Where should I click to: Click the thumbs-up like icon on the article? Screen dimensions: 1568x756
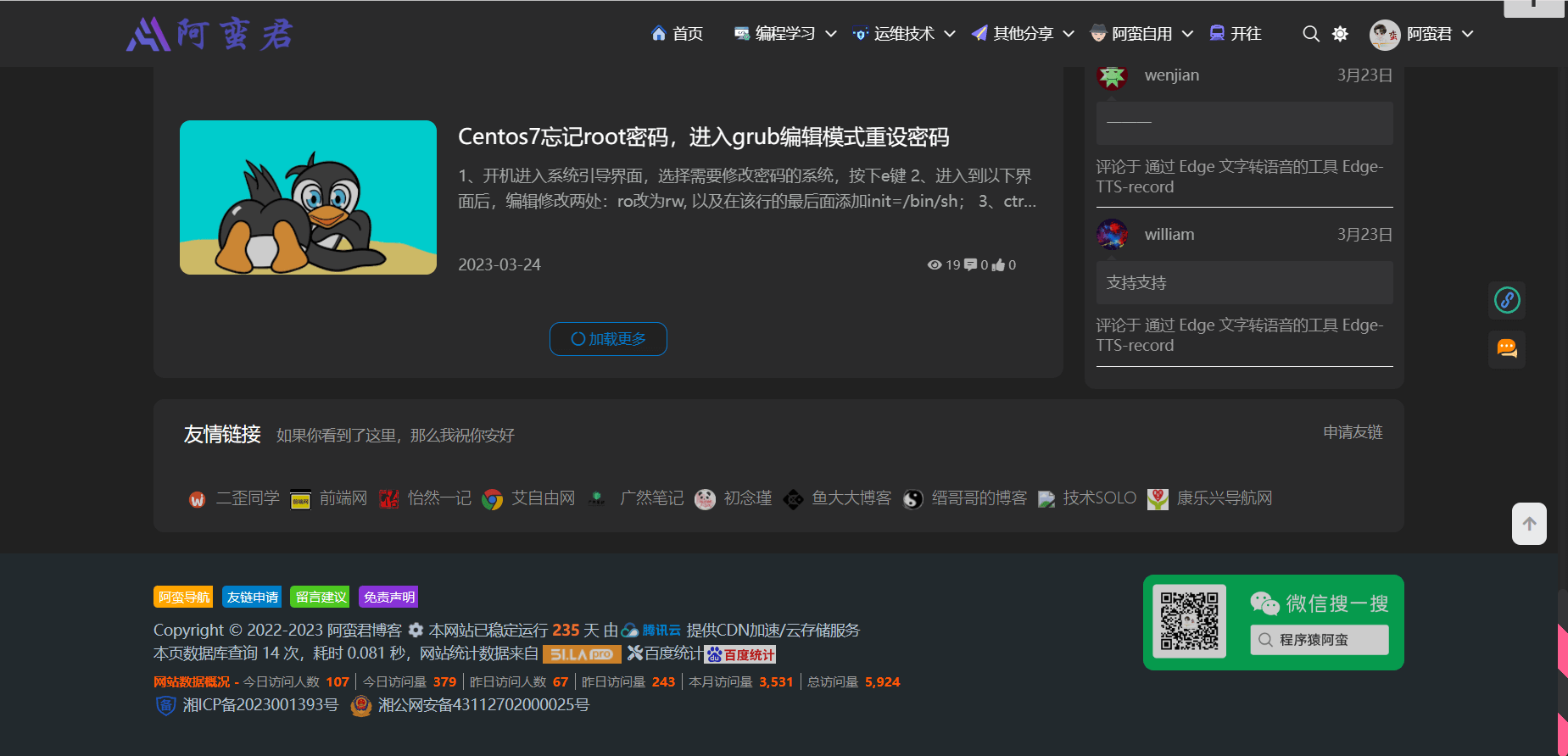coord(998,265)
